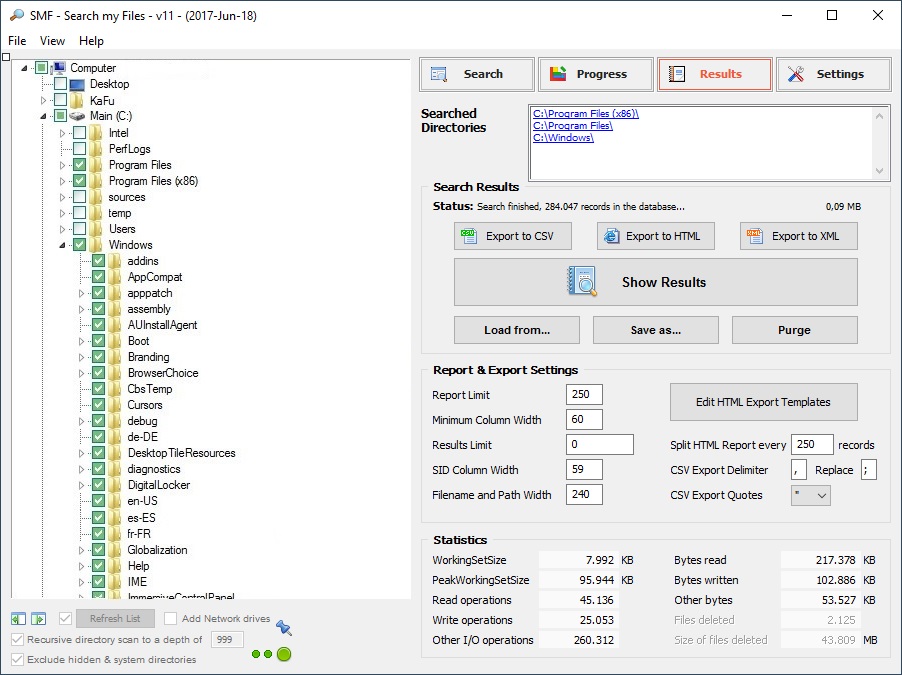902x675 pixels.
Task: Expand the Intel folder in tree
Action: coord(62,133)
